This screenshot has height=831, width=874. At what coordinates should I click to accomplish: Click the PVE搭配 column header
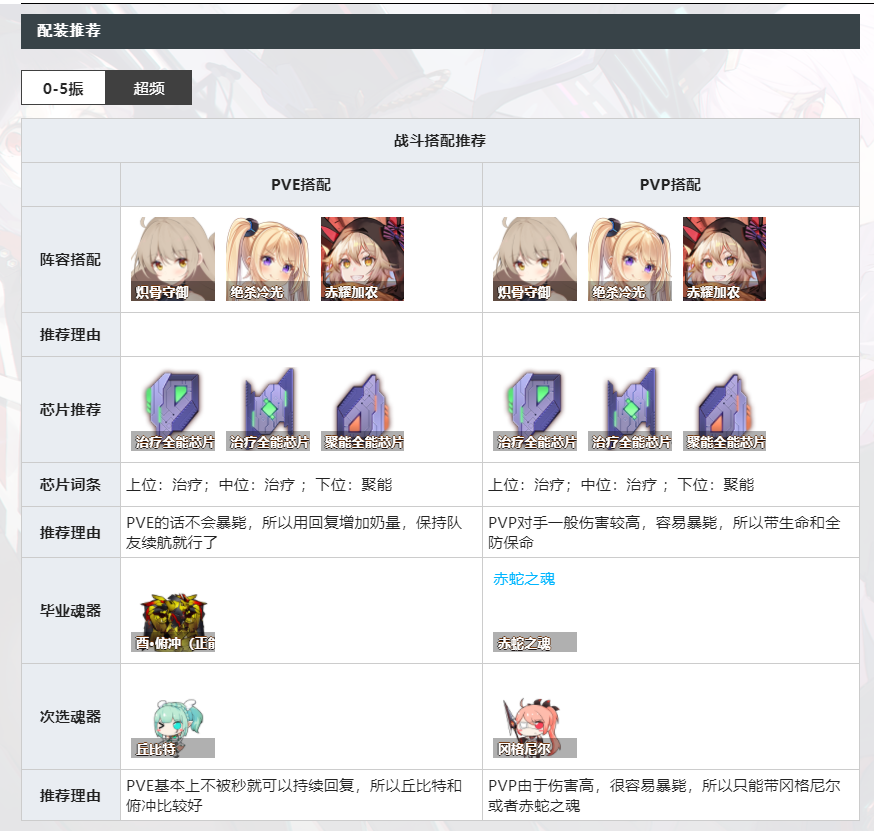point(301,184)
